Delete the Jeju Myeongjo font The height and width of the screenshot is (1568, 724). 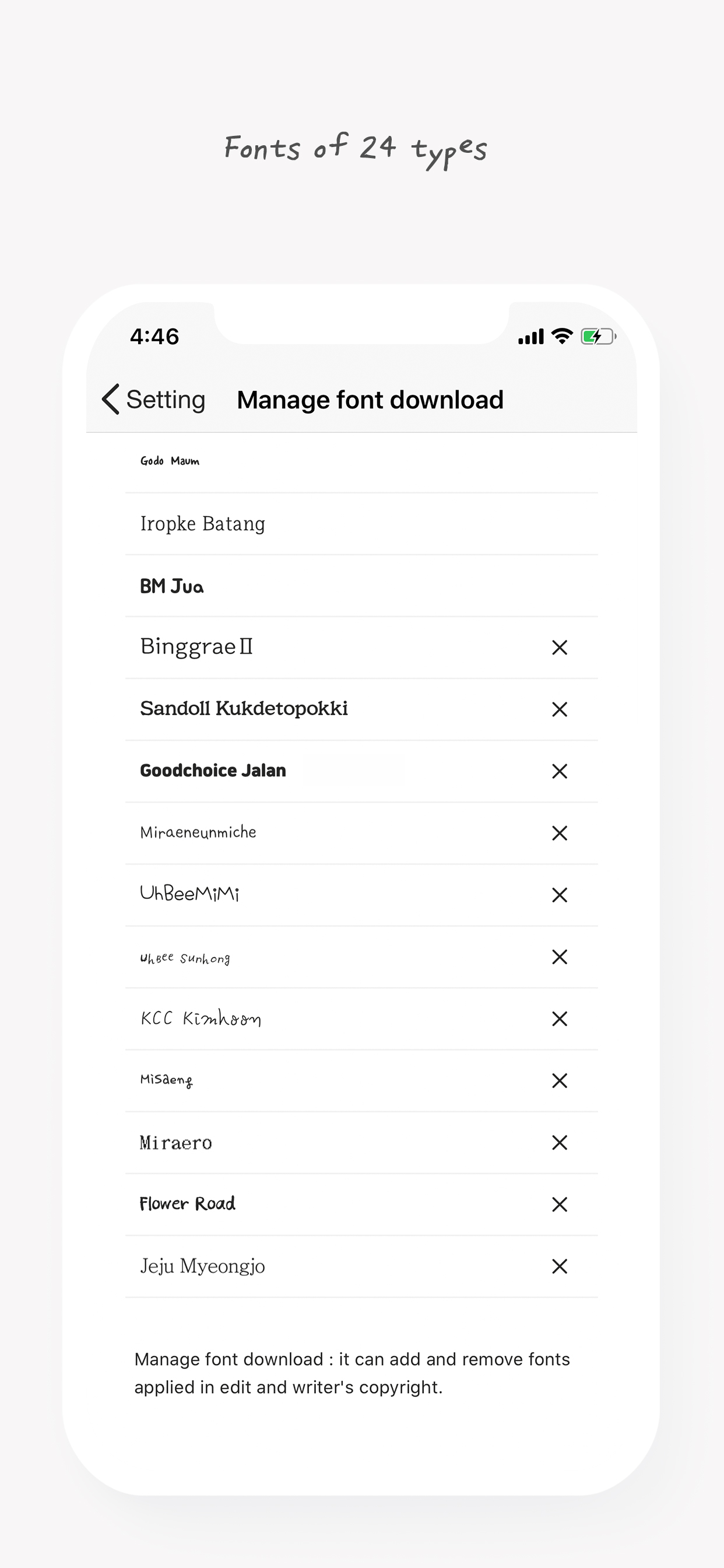[x=560, y=1266]
